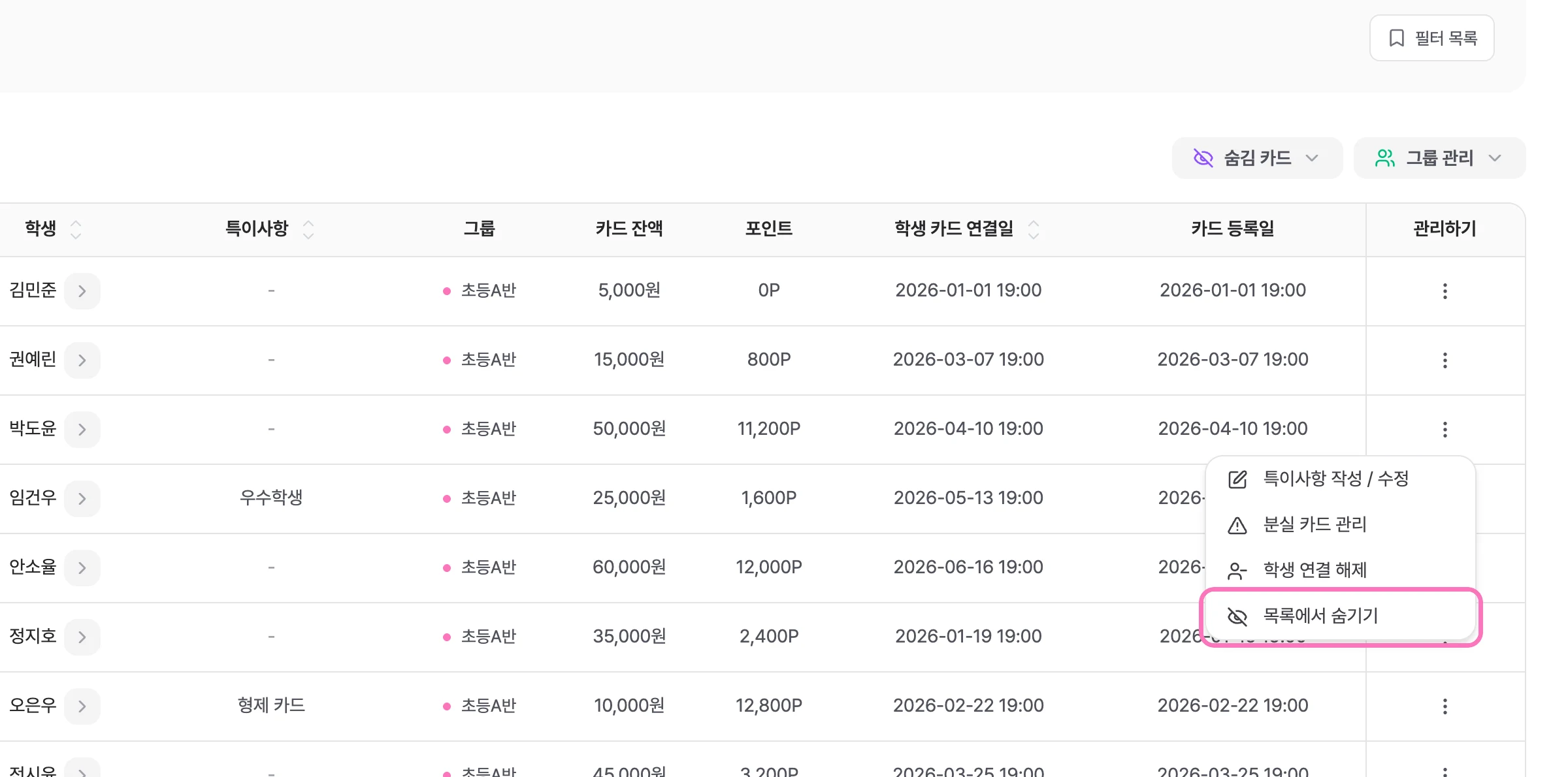The image size is (1568, 777).
Task: Click the 11,200P points cell
Action: coord(769,429)
